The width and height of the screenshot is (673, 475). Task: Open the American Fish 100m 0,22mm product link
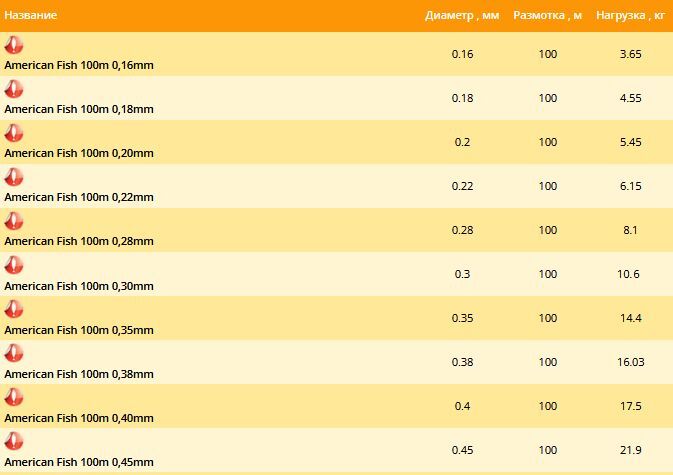coord(79,197)
